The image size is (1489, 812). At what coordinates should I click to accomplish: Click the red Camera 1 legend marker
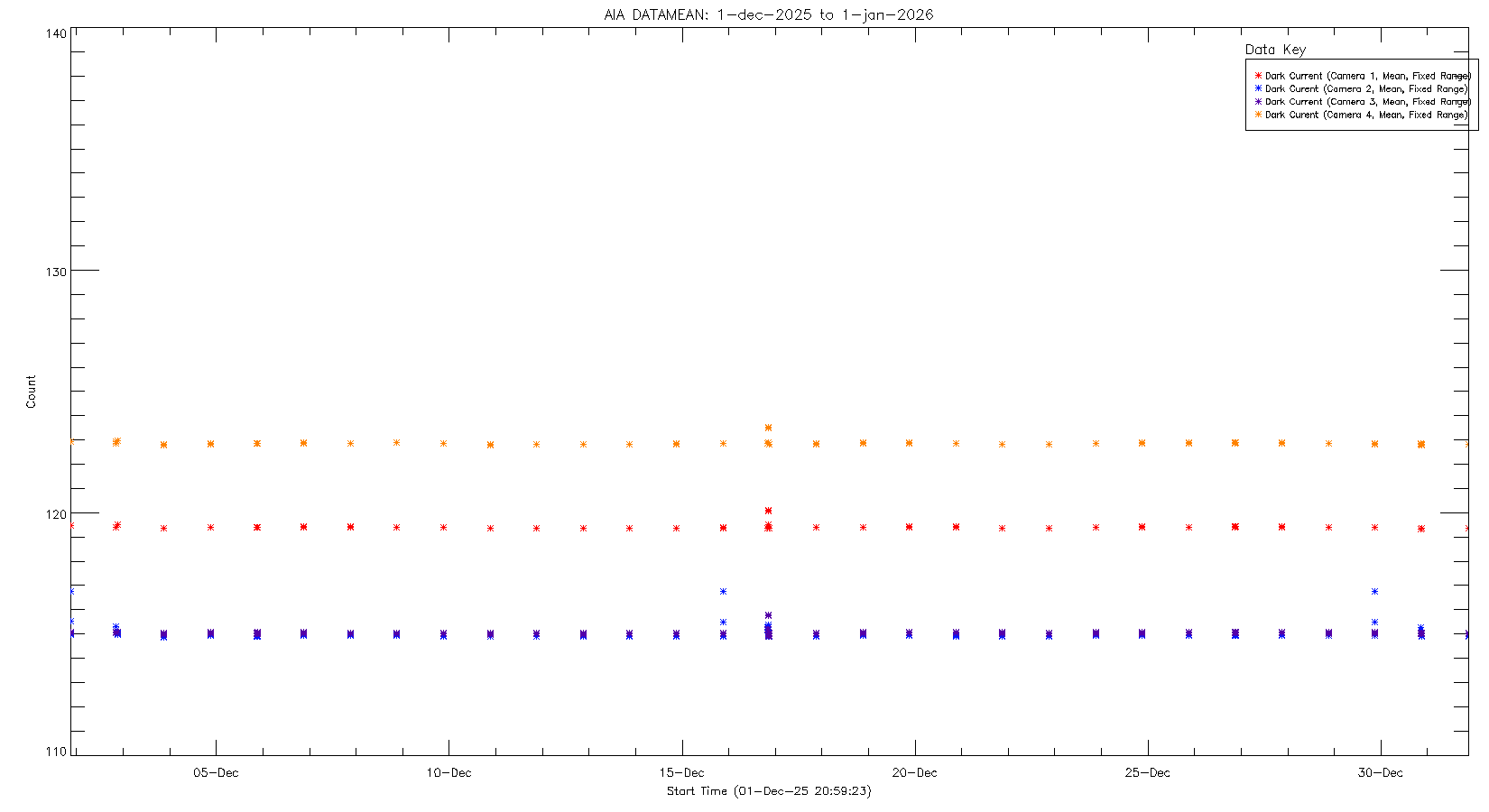pos(1258,76)
